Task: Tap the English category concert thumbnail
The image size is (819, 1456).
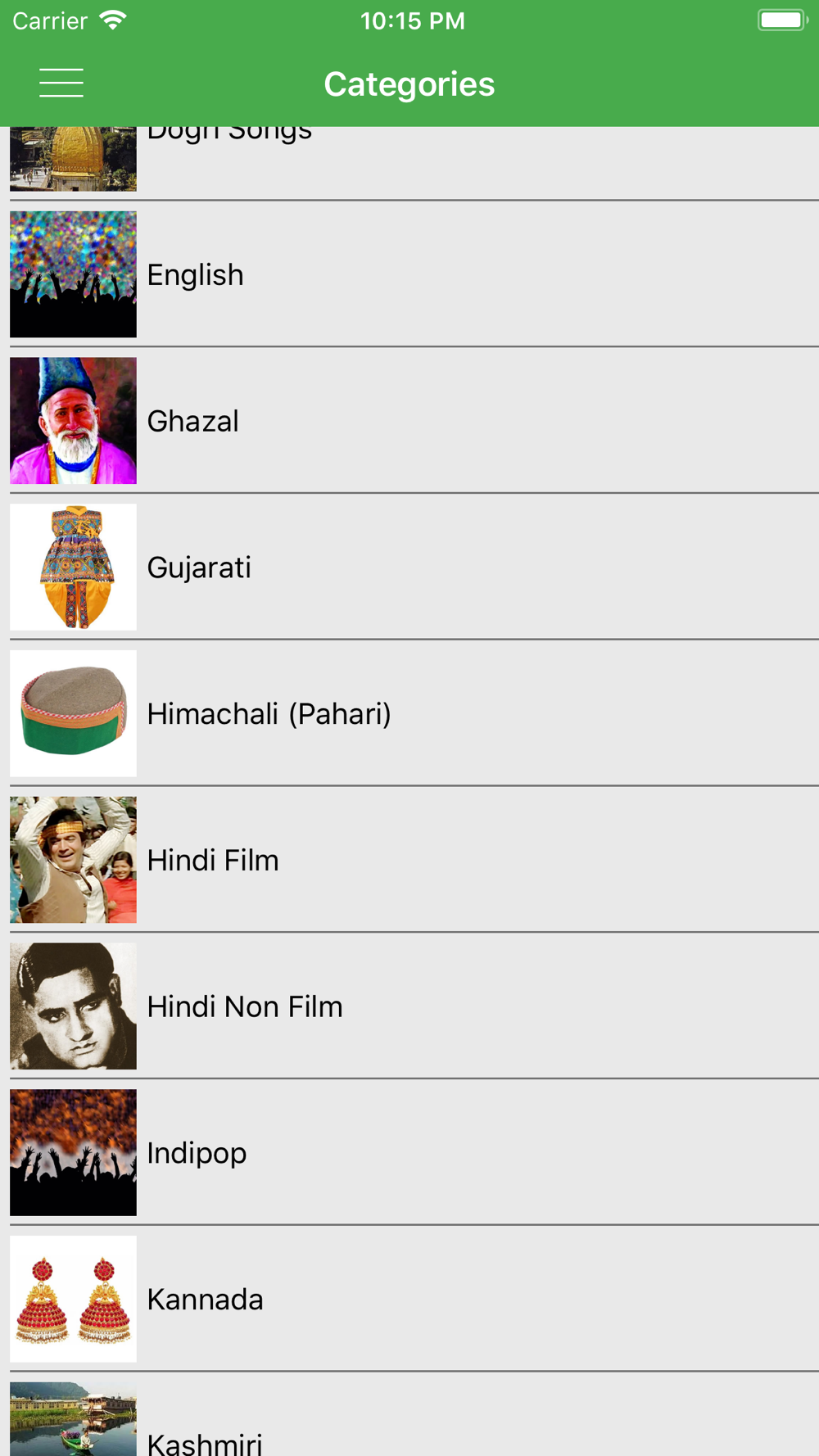Action: coord(73,274)
